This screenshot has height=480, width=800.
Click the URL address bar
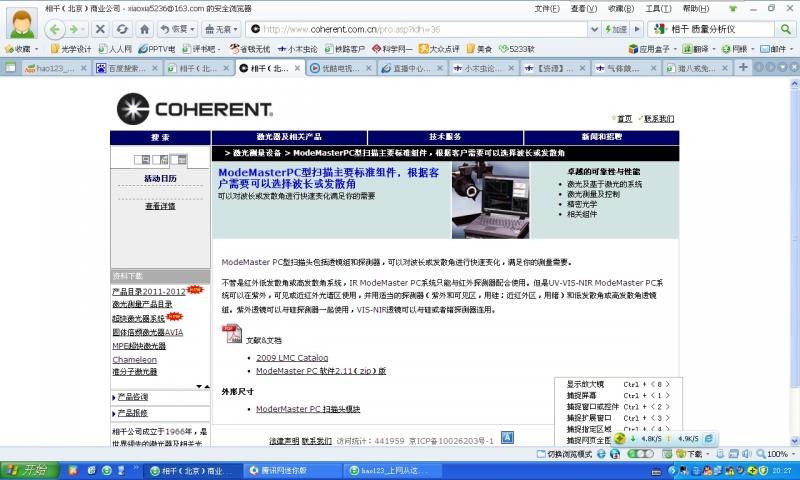tap(416, 29)
